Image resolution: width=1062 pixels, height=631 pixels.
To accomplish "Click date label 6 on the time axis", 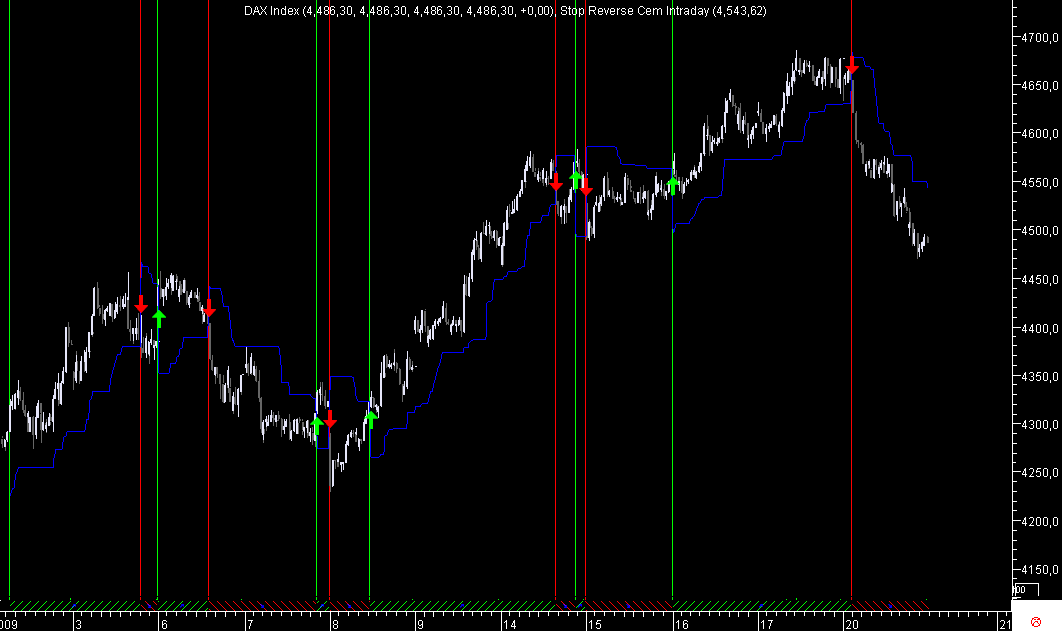I will point(164,624).
